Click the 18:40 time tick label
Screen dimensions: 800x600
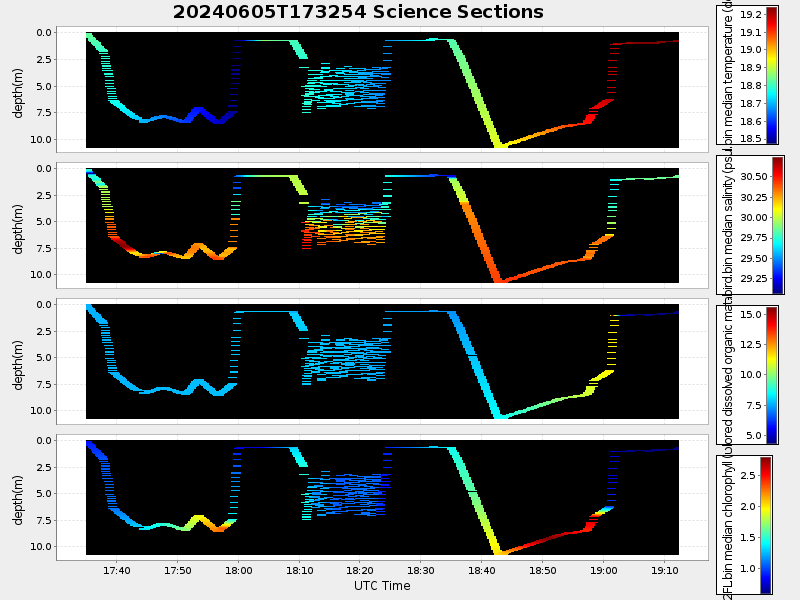482,570
